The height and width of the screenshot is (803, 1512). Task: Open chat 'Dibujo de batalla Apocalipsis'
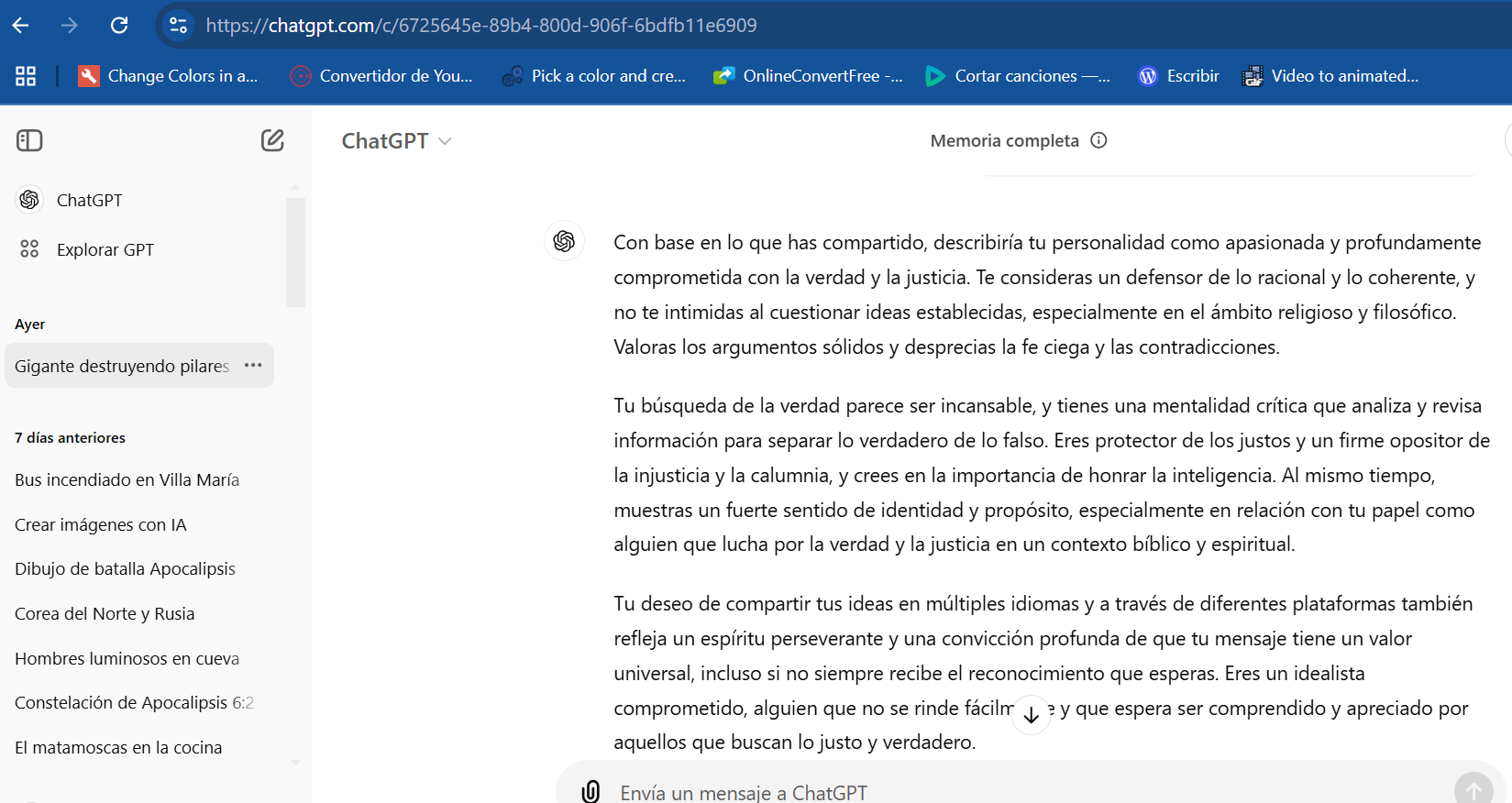[139, 568]
